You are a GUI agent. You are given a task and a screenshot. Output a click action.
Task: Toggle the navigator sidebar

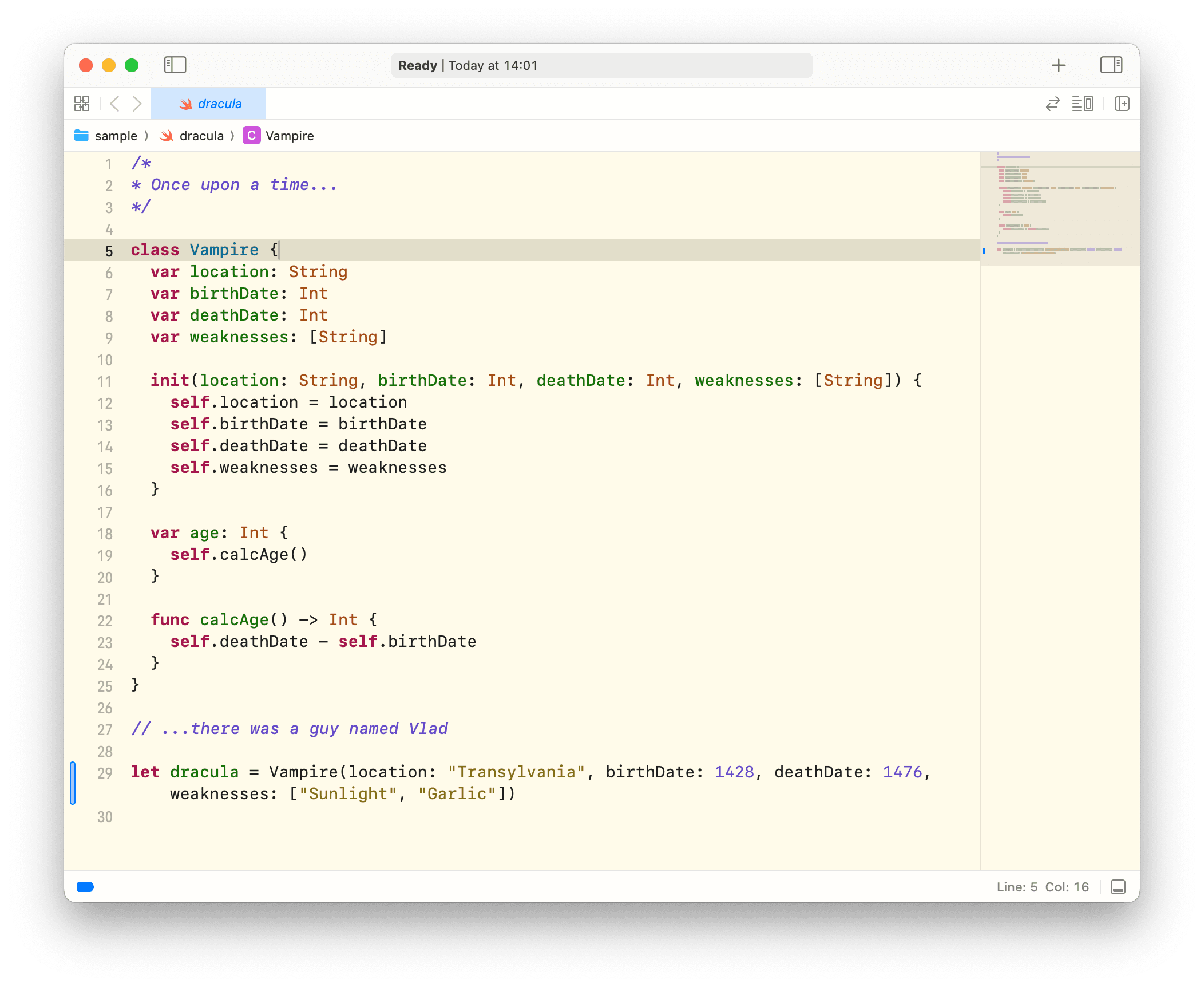176,65
